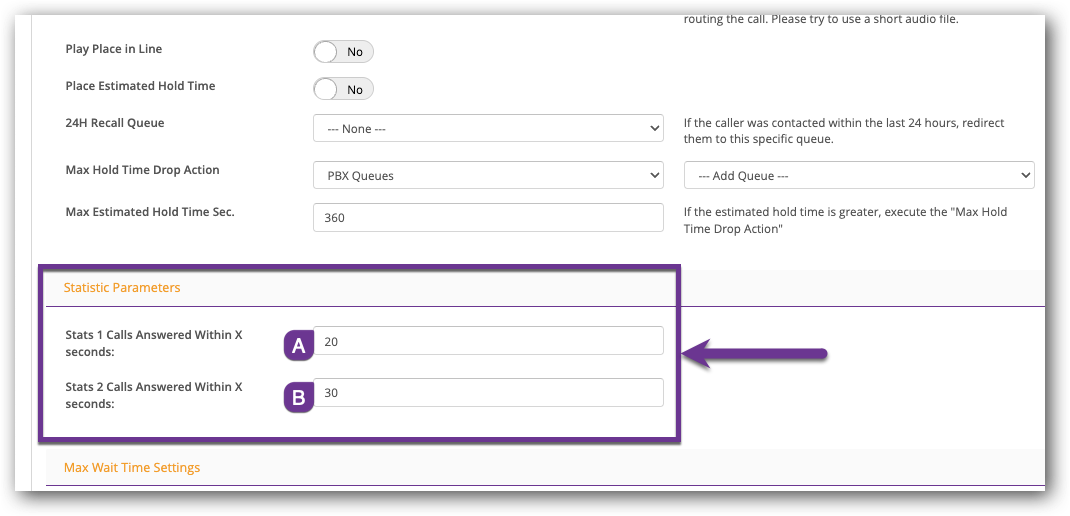Image resolution: width=1070 pixels, height=516 pixels.
Task: Click the Play Place in Line label
Action: (x=113, y=49)
